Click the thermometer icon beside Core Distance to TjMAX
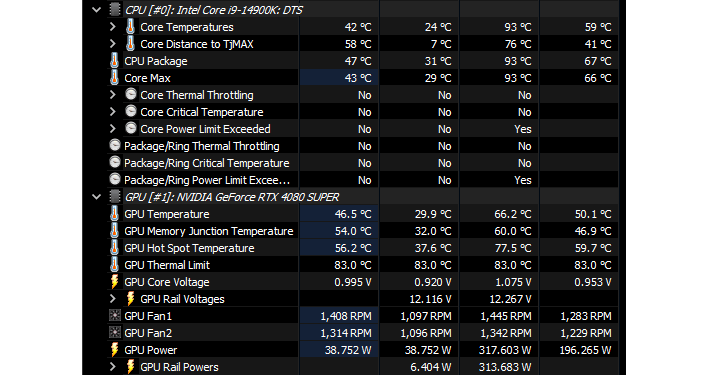Screen dimensions: 708x375 [x=130, y=44]
